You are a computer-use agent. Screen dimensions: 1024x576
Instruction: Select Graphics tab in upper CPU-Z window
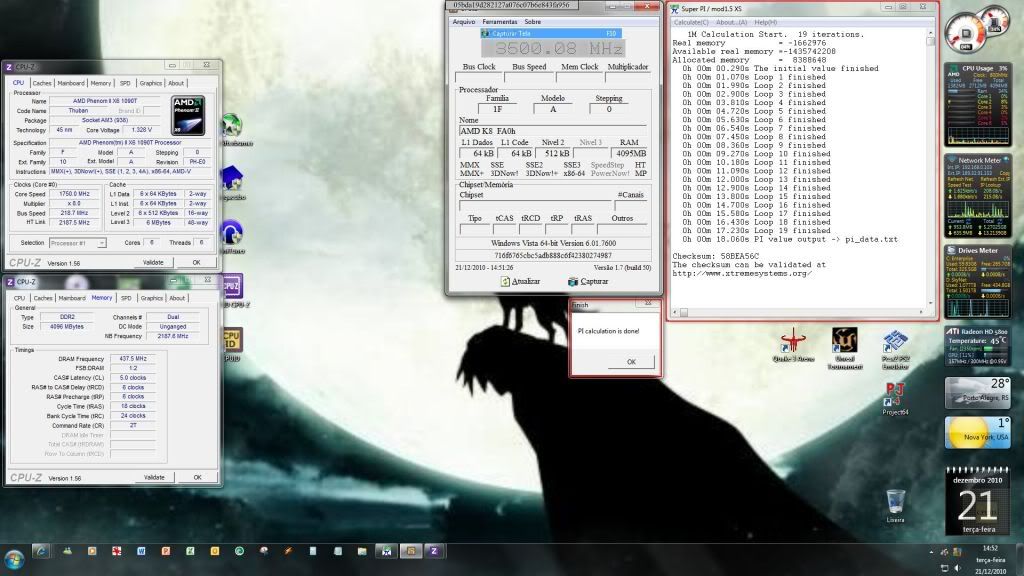coord(151,83)
